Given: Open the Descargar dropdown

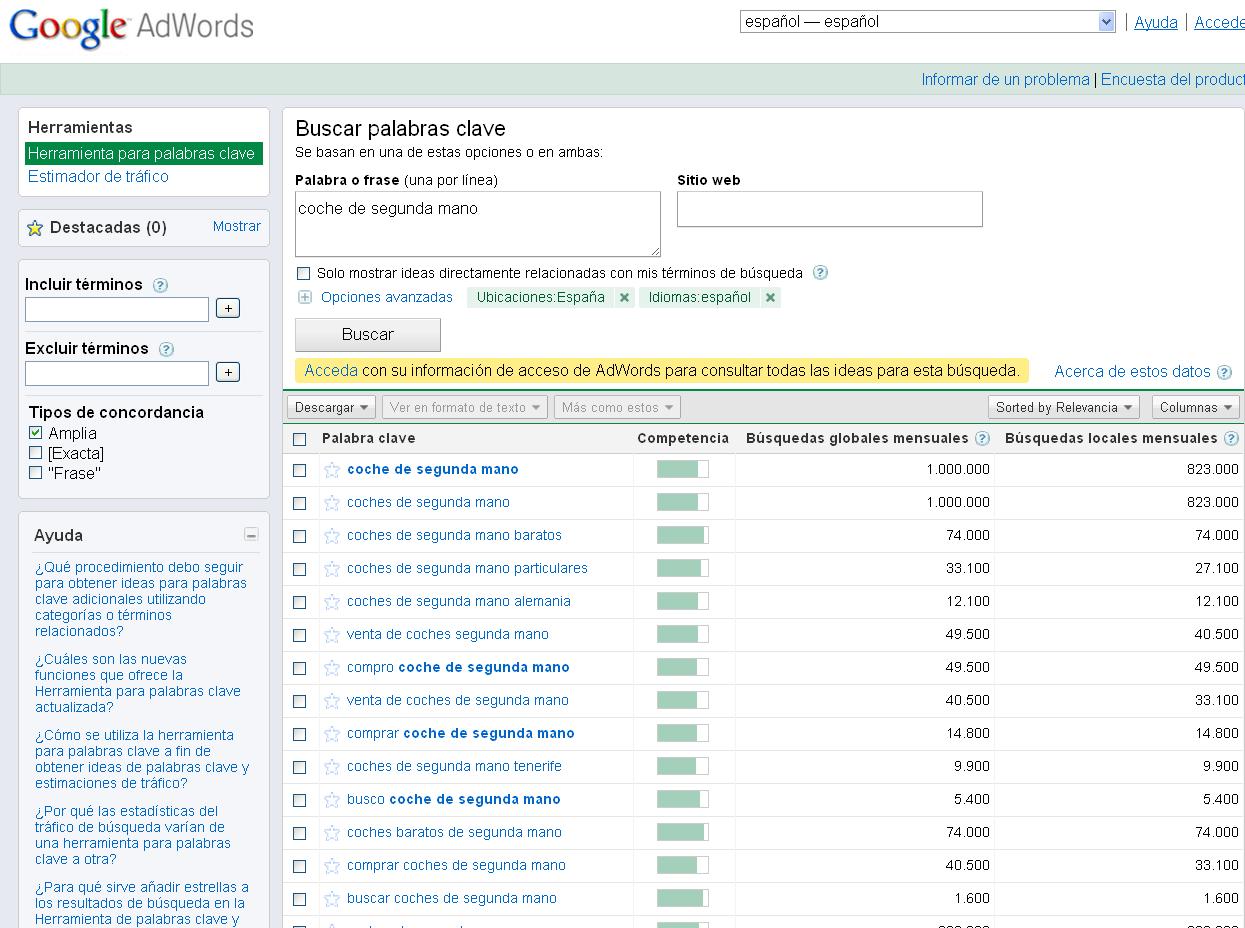Looking at the screenshot, I should (x=331, y=407).
